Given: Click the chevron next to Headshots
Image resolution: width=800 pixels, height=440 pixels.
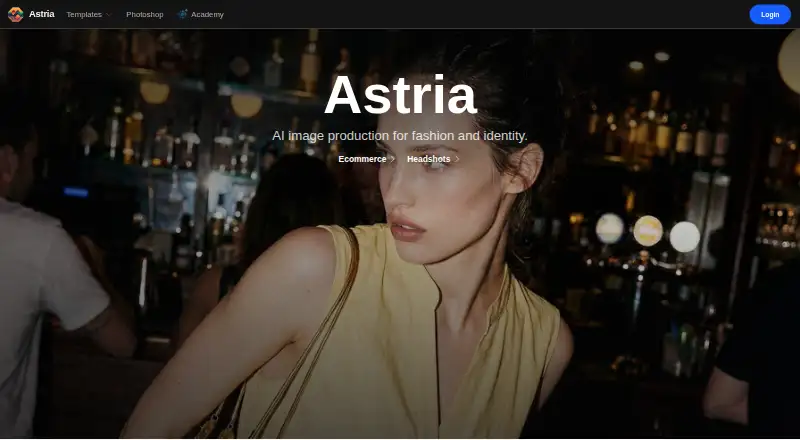Looking at the screenshot, I should pyautogui.click(x=457, y=159).
